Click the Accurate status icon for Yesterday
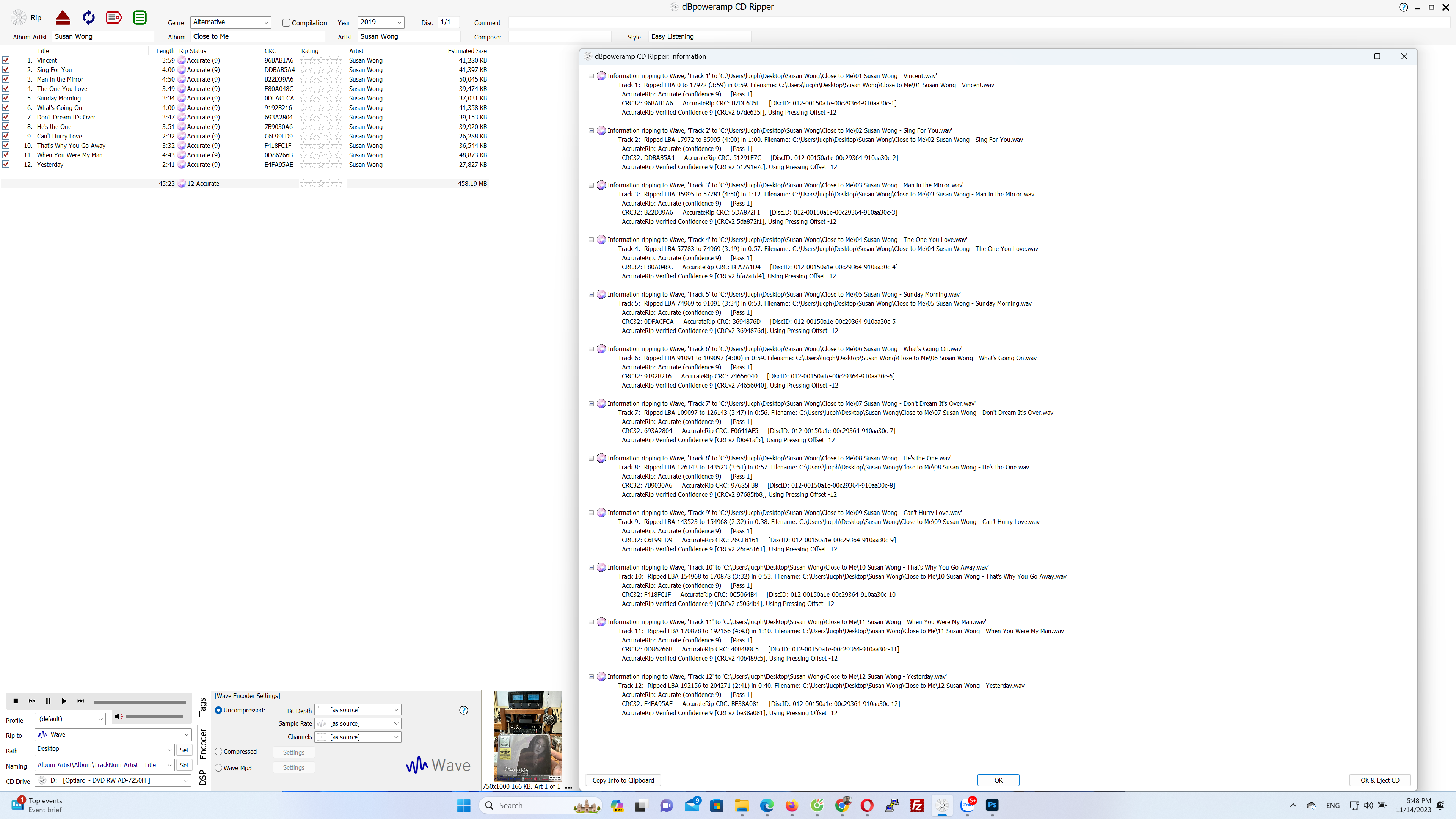The height and width of the screenshot is (819, 1456). point(182,165)
